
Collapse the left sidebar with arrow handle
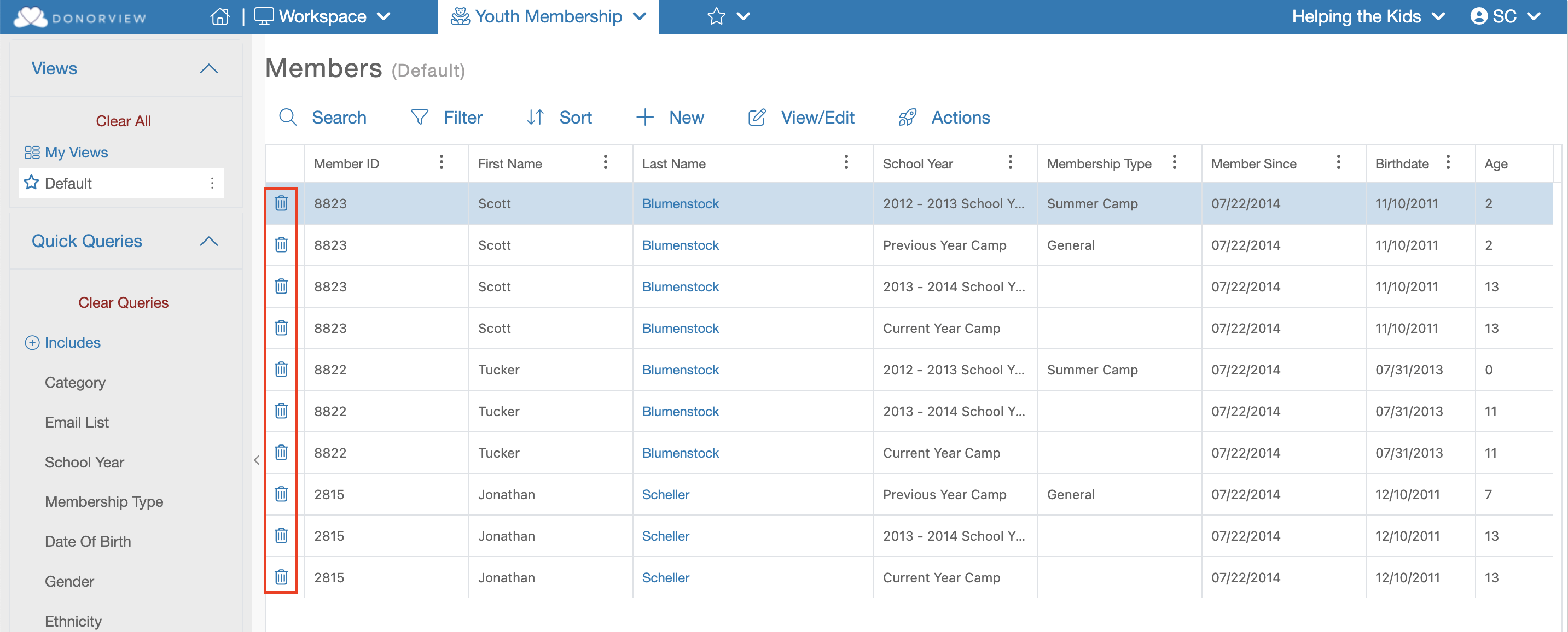256,460
